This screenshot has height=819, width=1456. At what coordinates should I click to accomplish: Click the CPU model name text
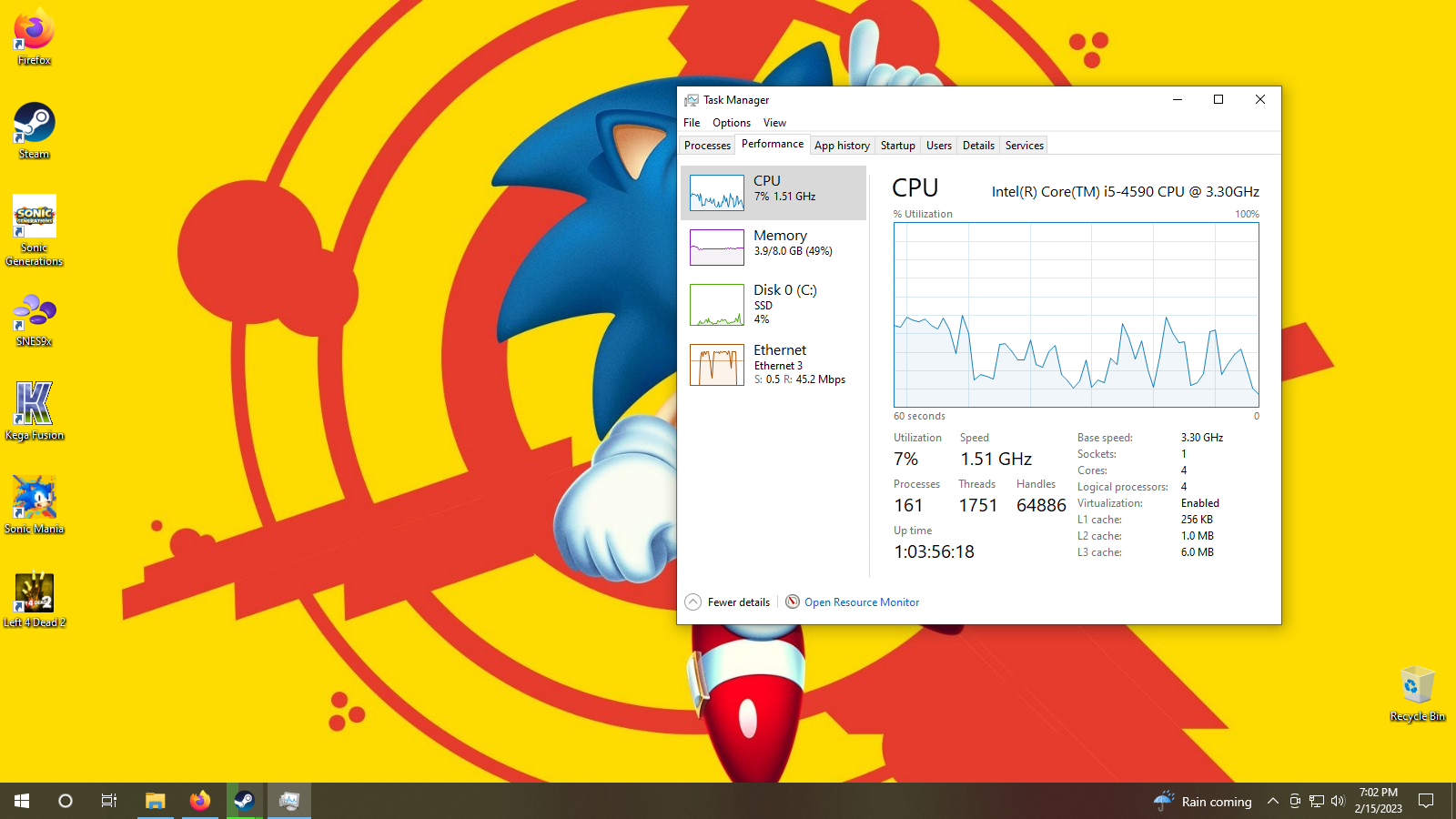1126,192
